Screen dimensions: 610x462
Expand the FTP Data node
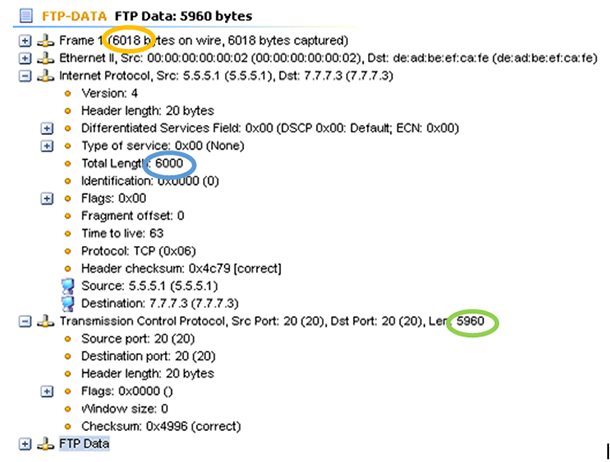(x=24, y=443)
